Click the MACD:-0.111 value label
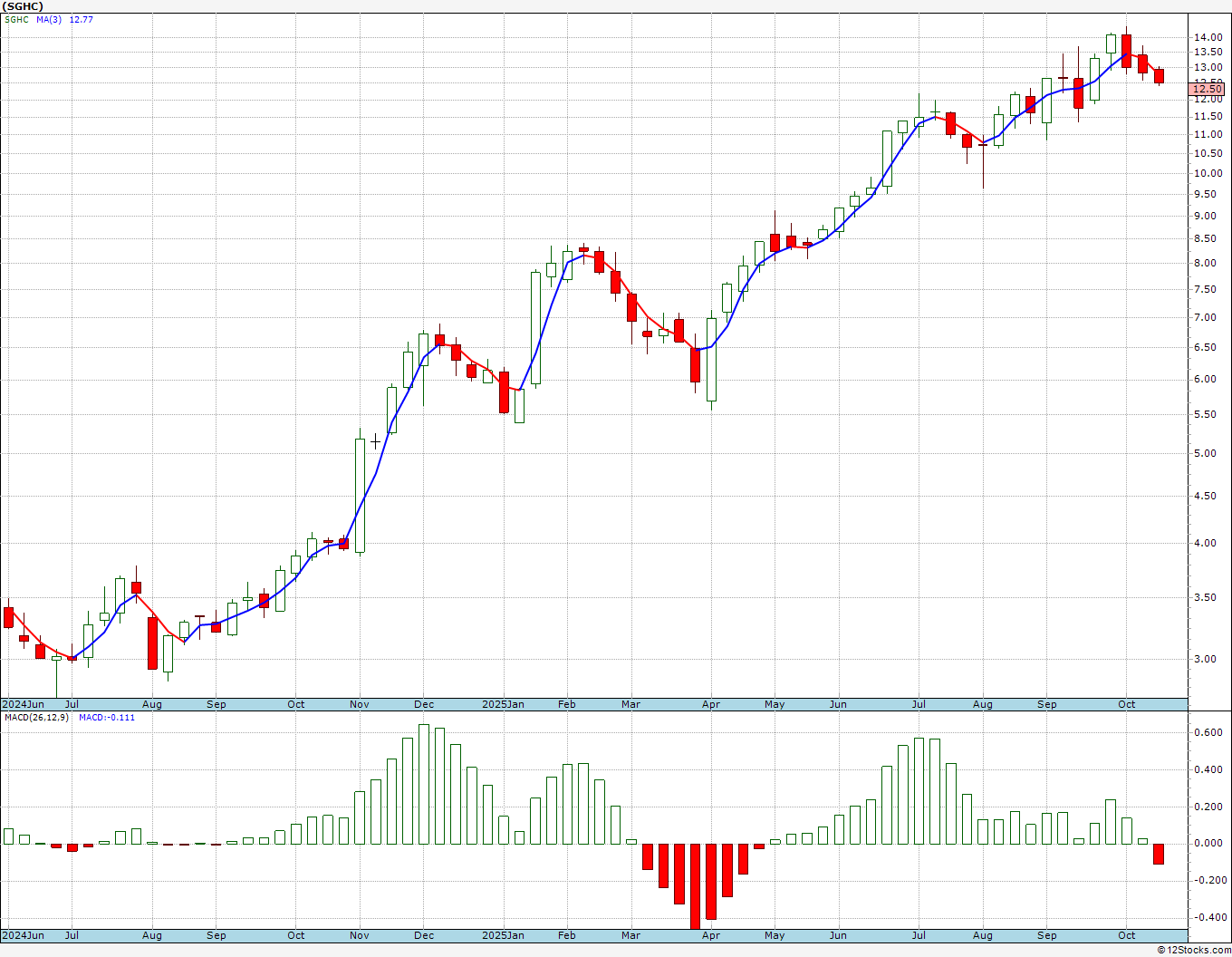The image size is (1232, 957). click(107, 718)
